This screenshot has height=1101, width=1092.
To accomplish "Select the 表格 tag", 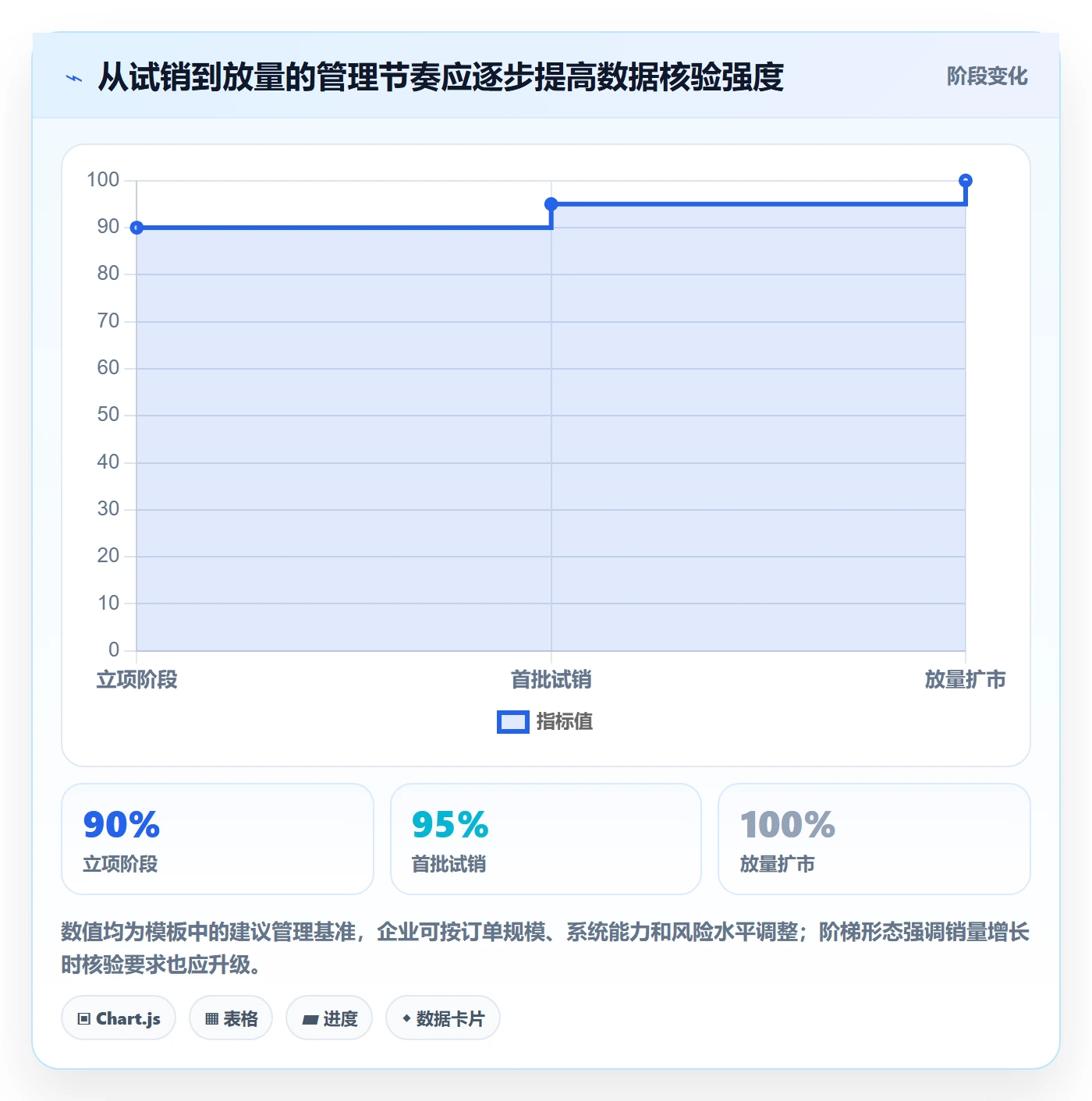I will point(231,1018).
